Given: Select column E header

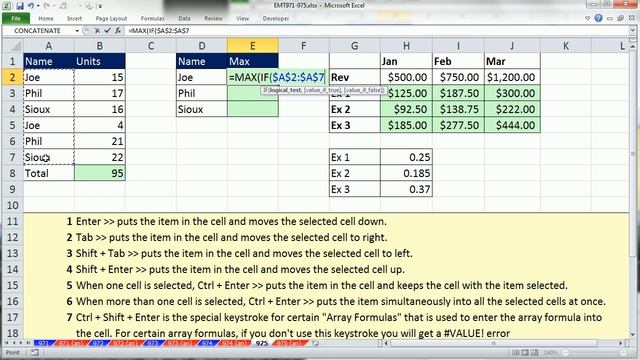Looking at the screenshot, I should click(253, 46).
